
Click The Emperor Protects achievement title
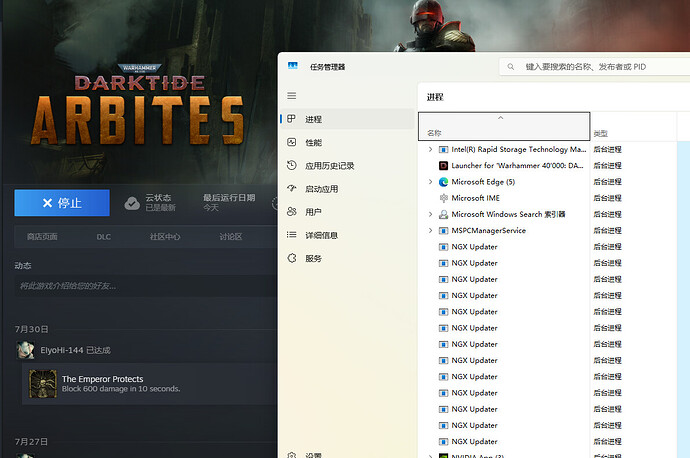point(103,379)
